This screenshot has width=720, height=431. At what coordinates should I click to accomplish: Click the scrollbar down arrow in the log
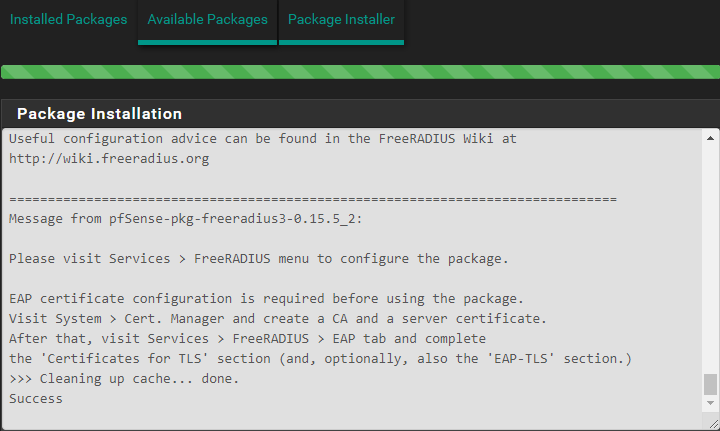tap(710, 403)
